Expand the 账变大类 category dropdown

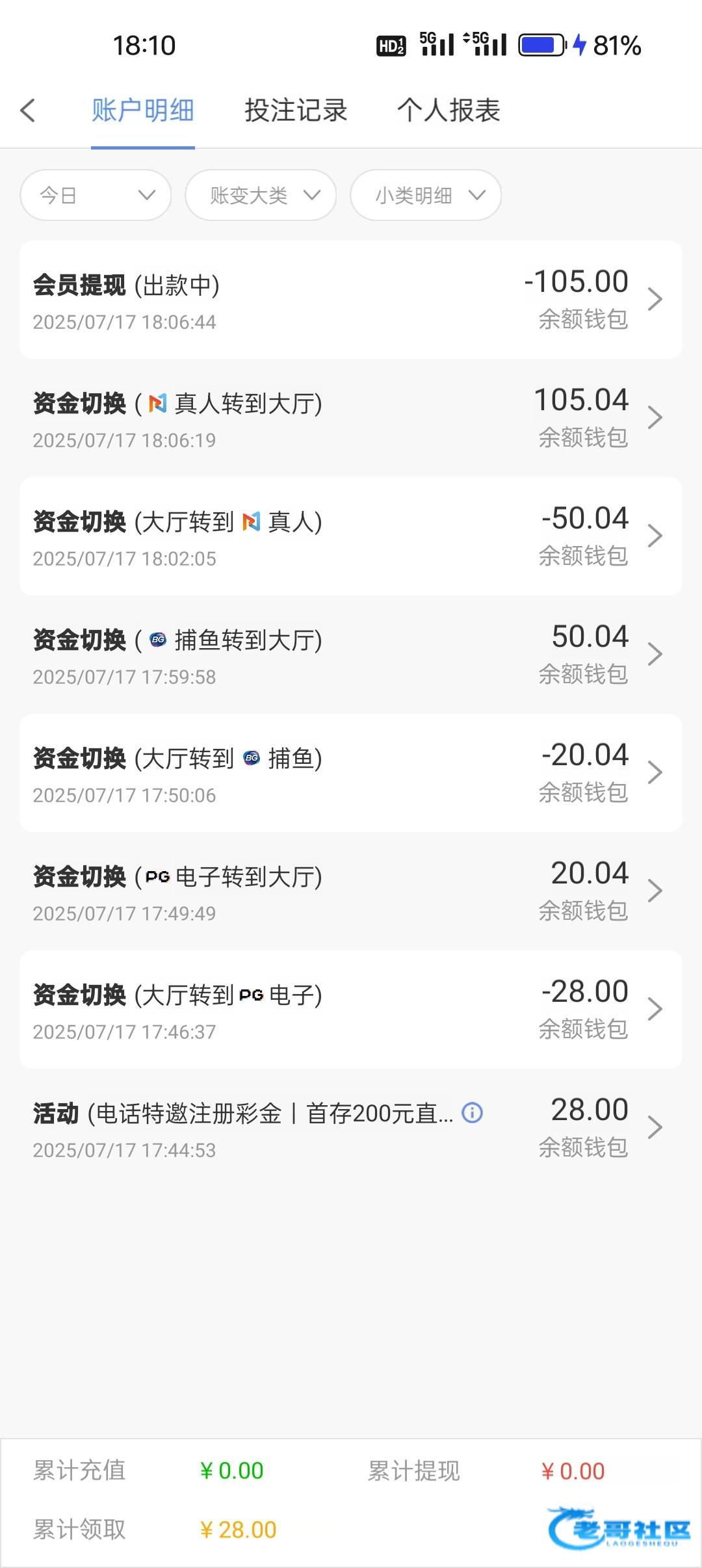tap(261, 195)
